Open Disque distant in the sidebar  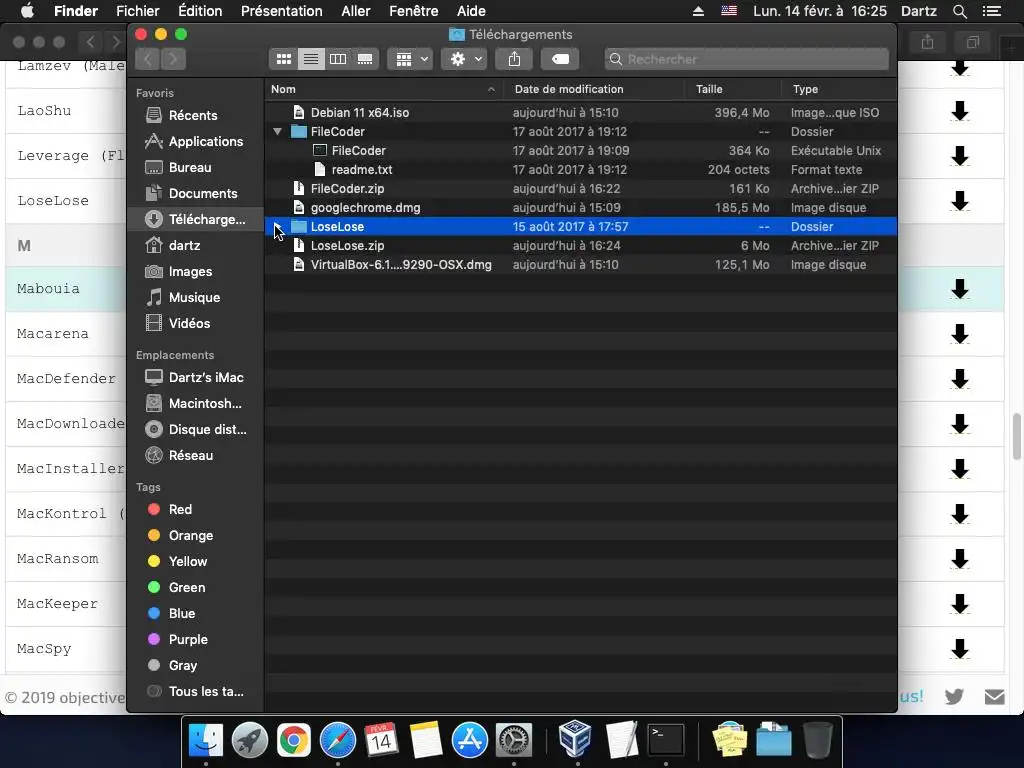click(x=196, y=430)
